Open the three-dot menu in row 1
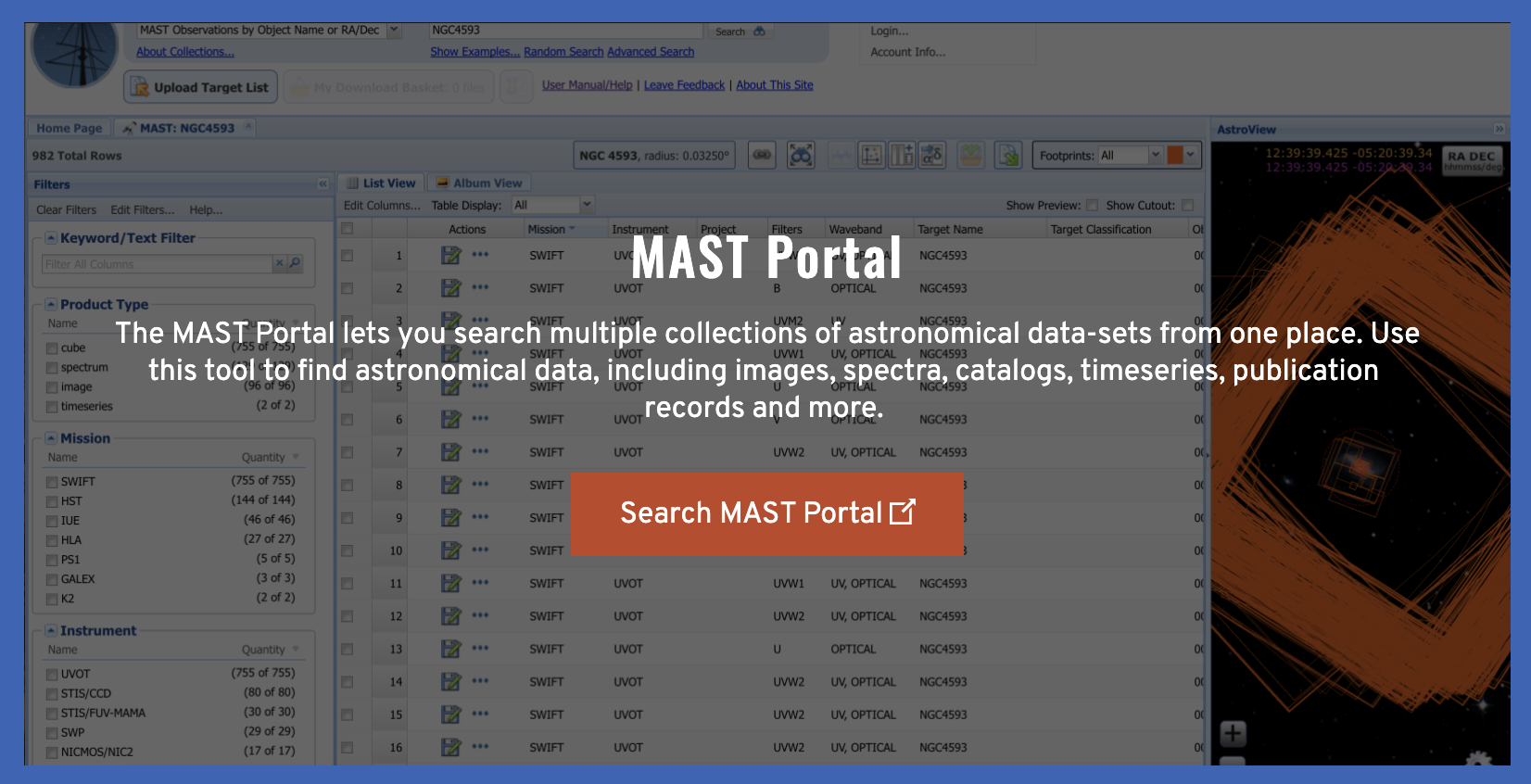This screenshot has width=1531, height=784. (x=480, y=254)
